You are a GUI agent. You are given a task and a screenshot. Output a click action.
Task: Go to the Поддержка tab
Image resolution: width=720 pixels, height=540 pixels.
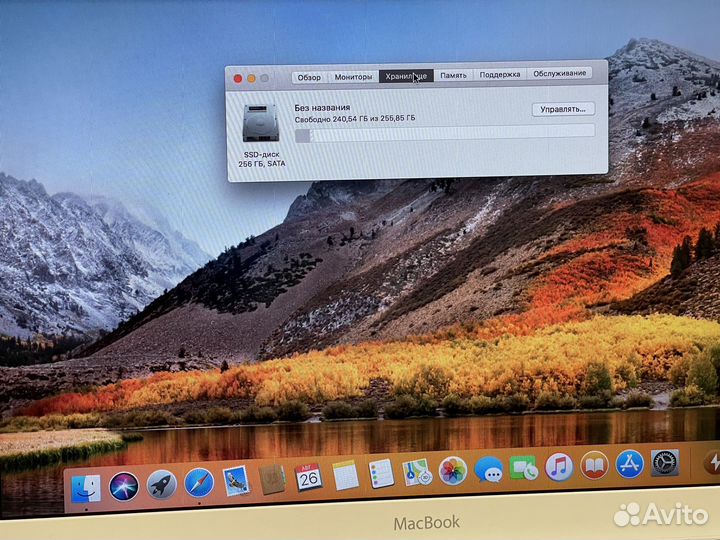click(x=500, y=74)
